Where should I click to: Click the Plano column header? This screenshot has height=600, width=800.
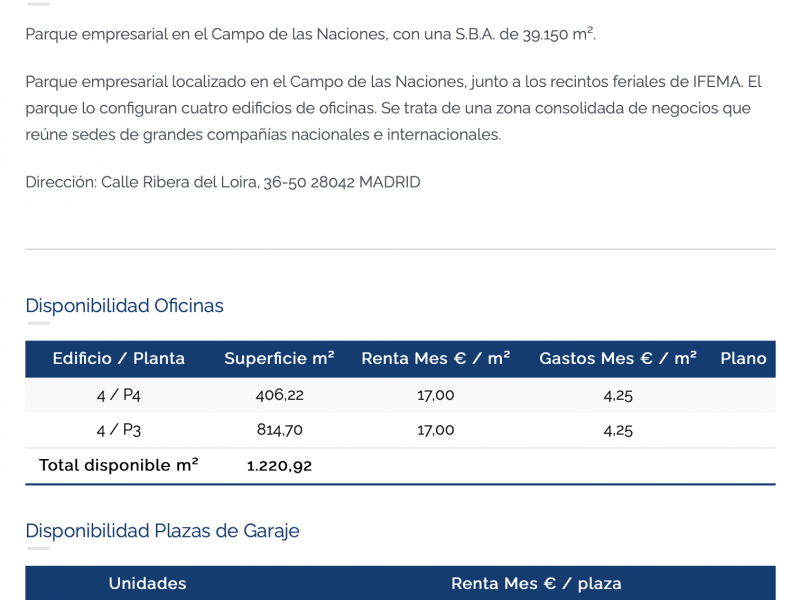(x=743, y=359)
